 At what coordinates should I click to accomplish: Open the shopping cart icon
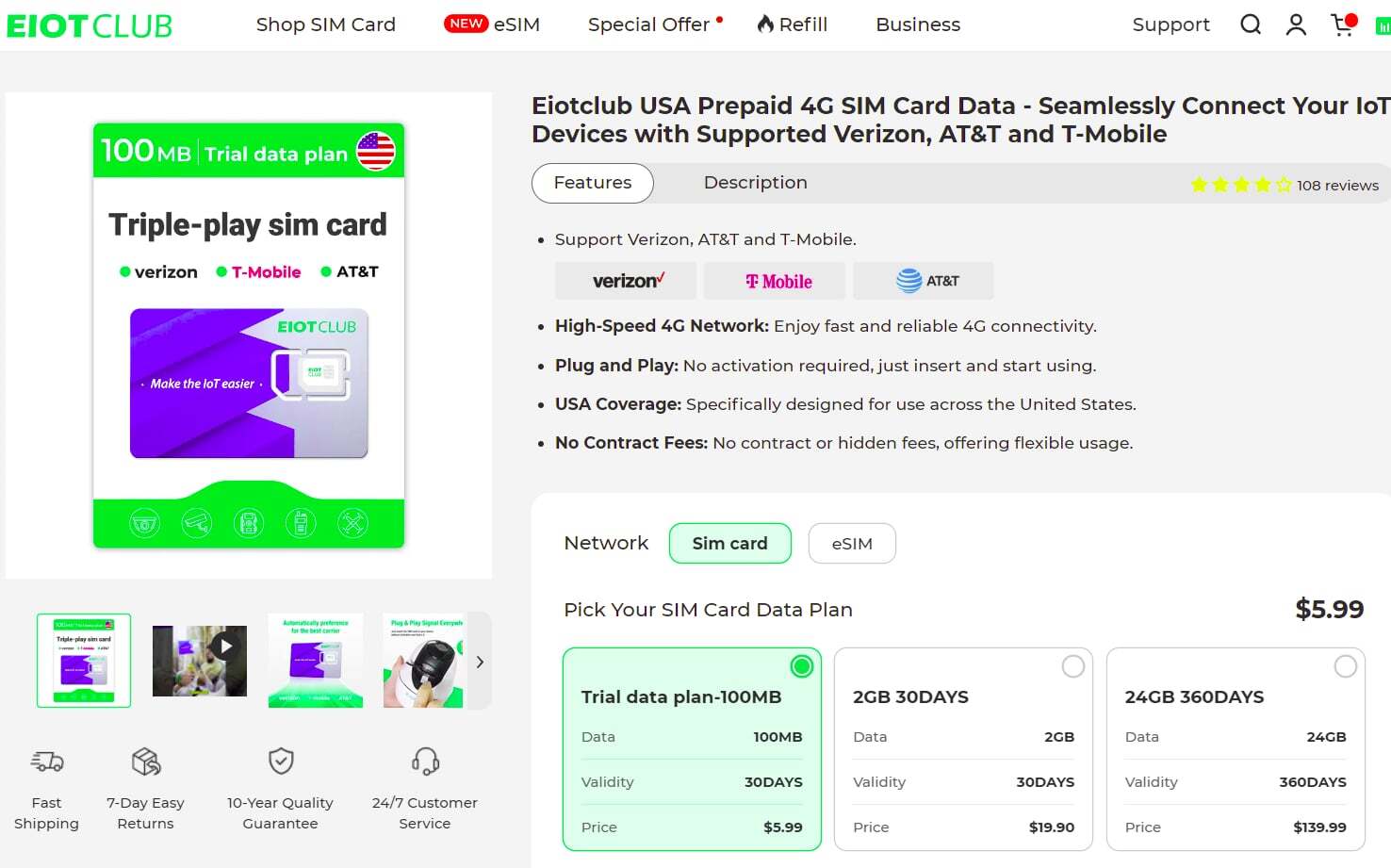coord(1342,25)
